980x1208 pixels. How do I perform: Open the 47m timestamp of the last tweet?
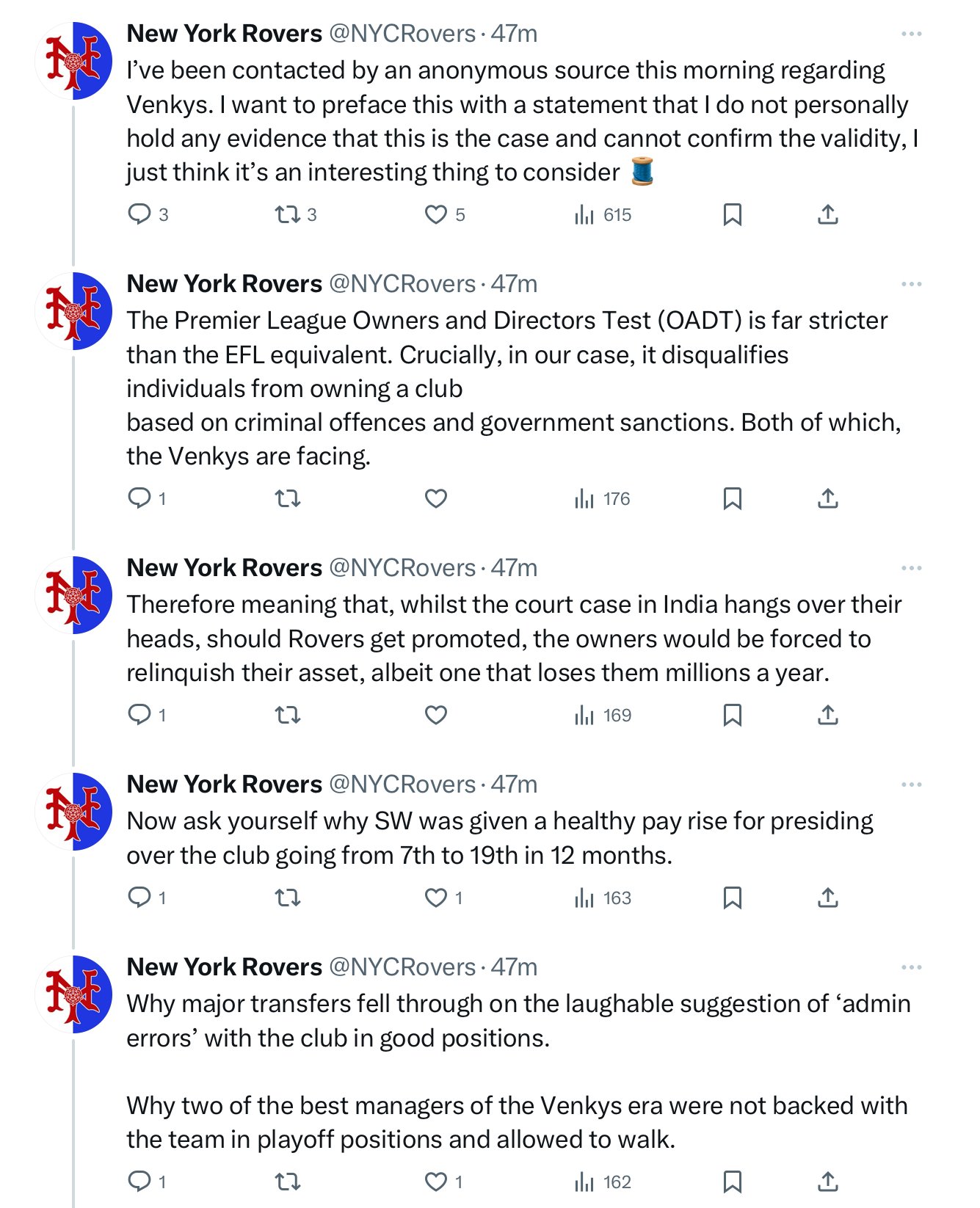[x=514, y=967]
